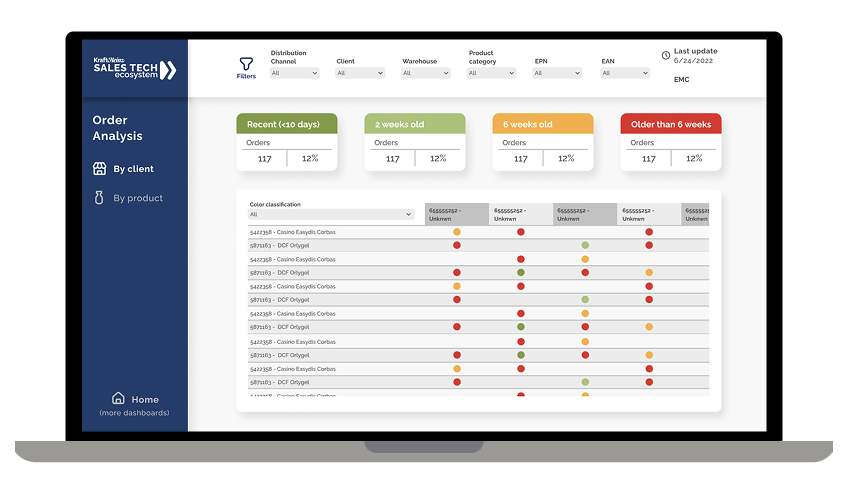Click the Home house icon
This screenshot has width=858, height=498.
coord(118,398)
